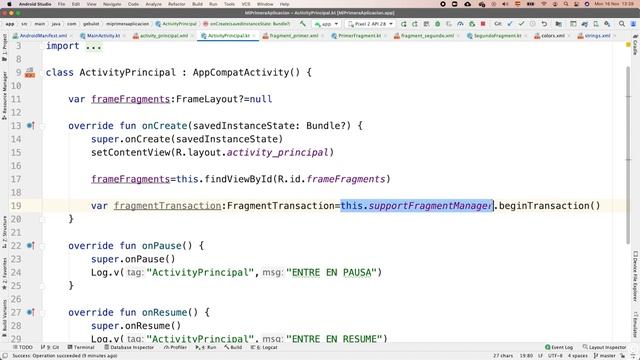Viewport: 640px width, 360px height.
Task: Collapse the onResume function fold marker
Action: (42, 312)
